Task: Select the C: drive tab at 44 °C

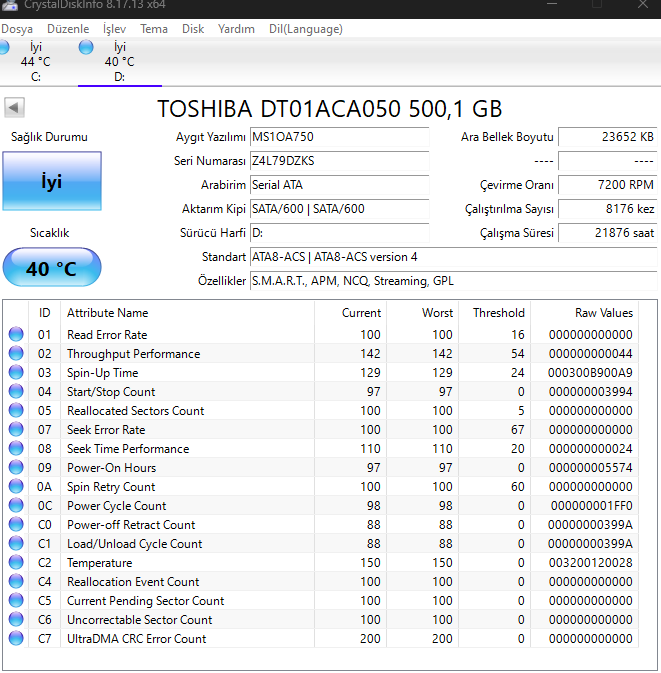Action: (35, 62)
